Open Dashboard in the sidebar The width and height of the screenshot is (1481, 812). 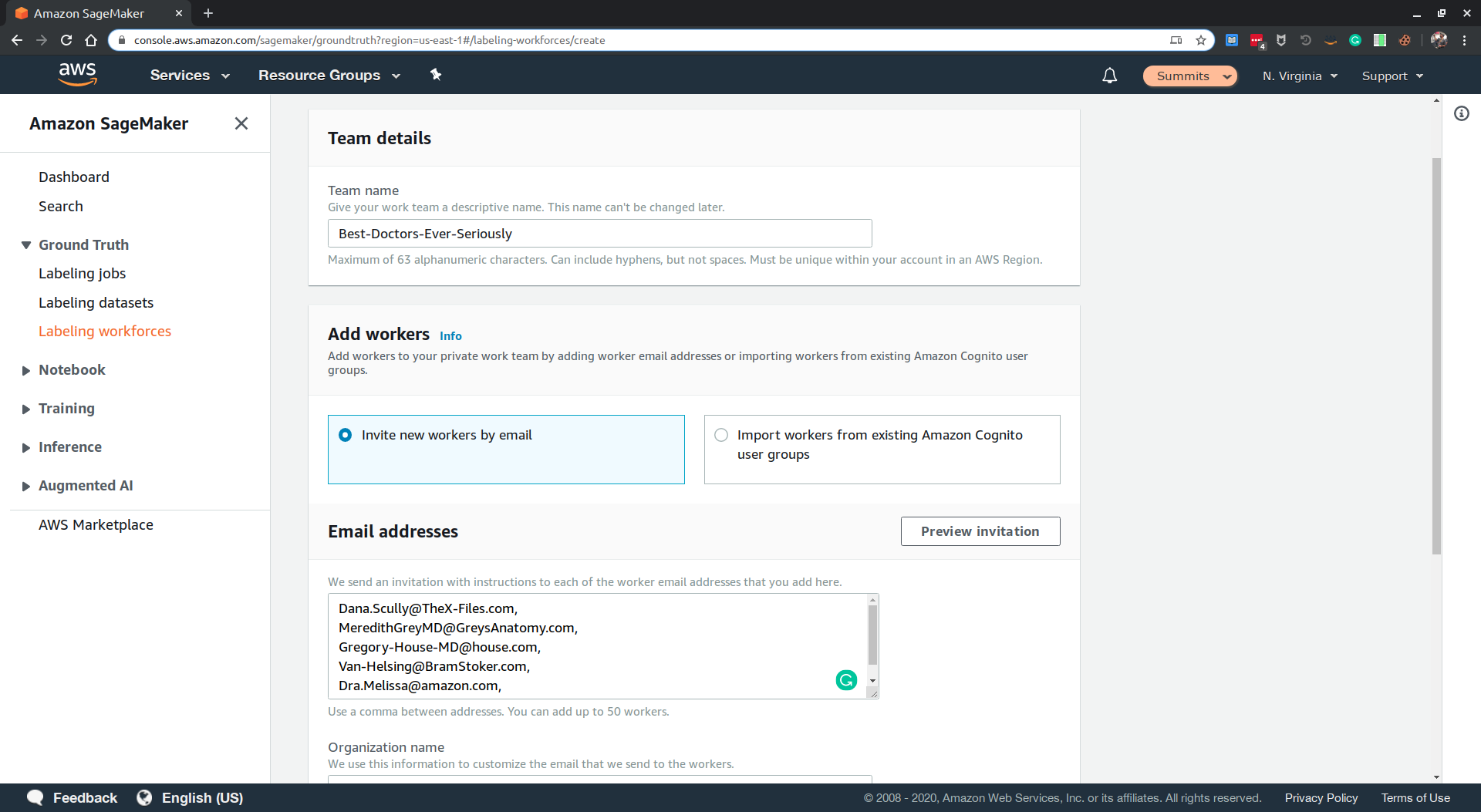click(74, 177)
